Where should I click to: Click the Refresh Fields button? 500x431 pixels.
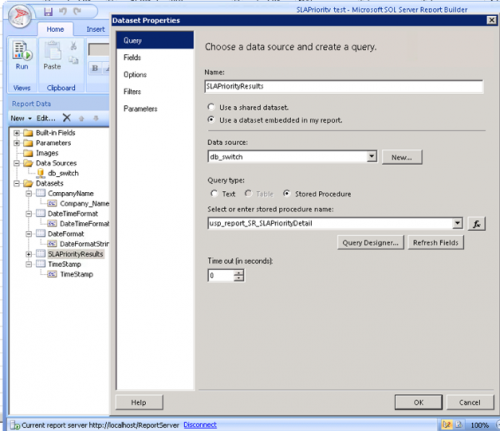(436, 243)
